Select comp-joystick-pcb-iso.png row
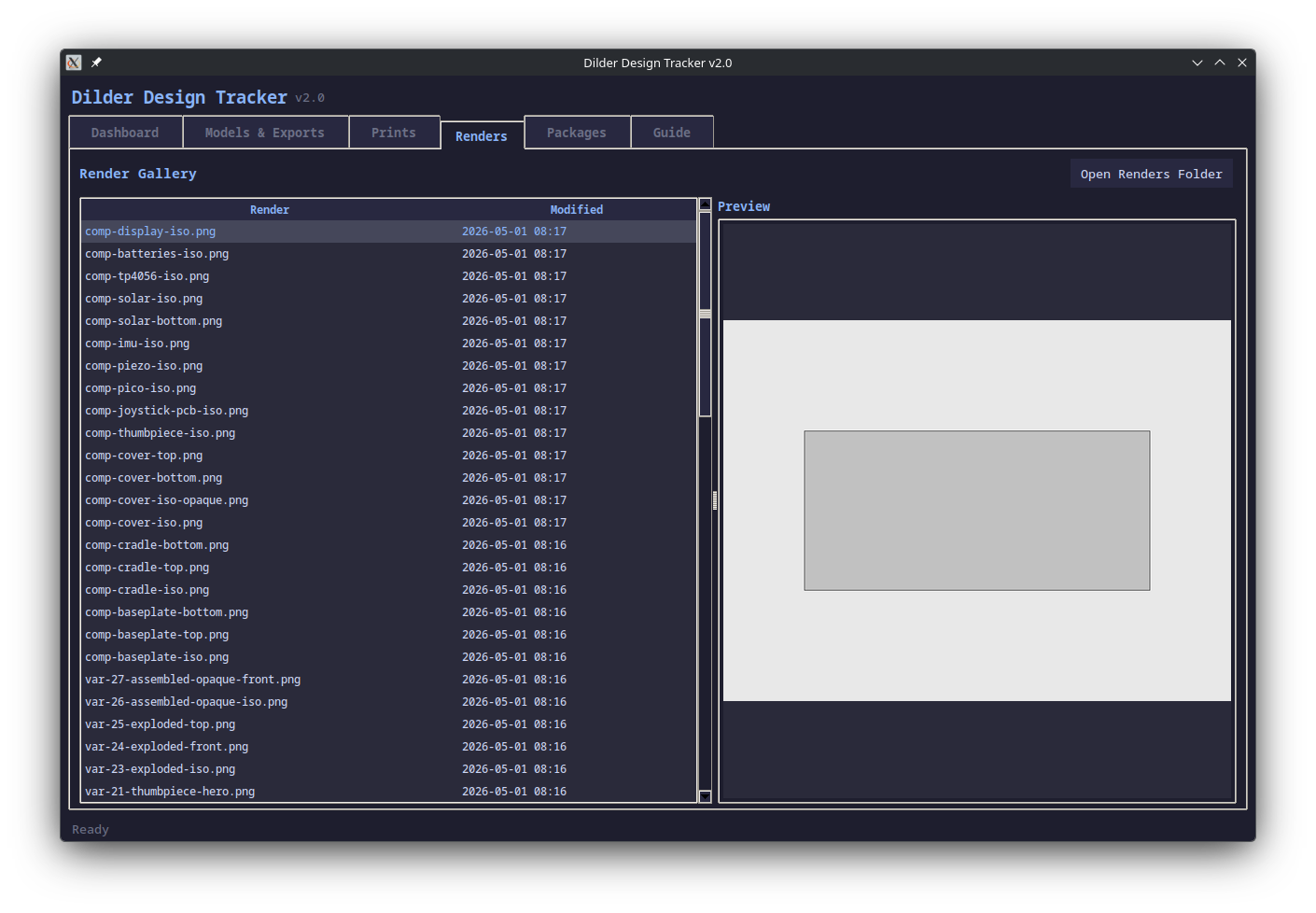This screenshot has width=1316, height=913. point(389,411)
